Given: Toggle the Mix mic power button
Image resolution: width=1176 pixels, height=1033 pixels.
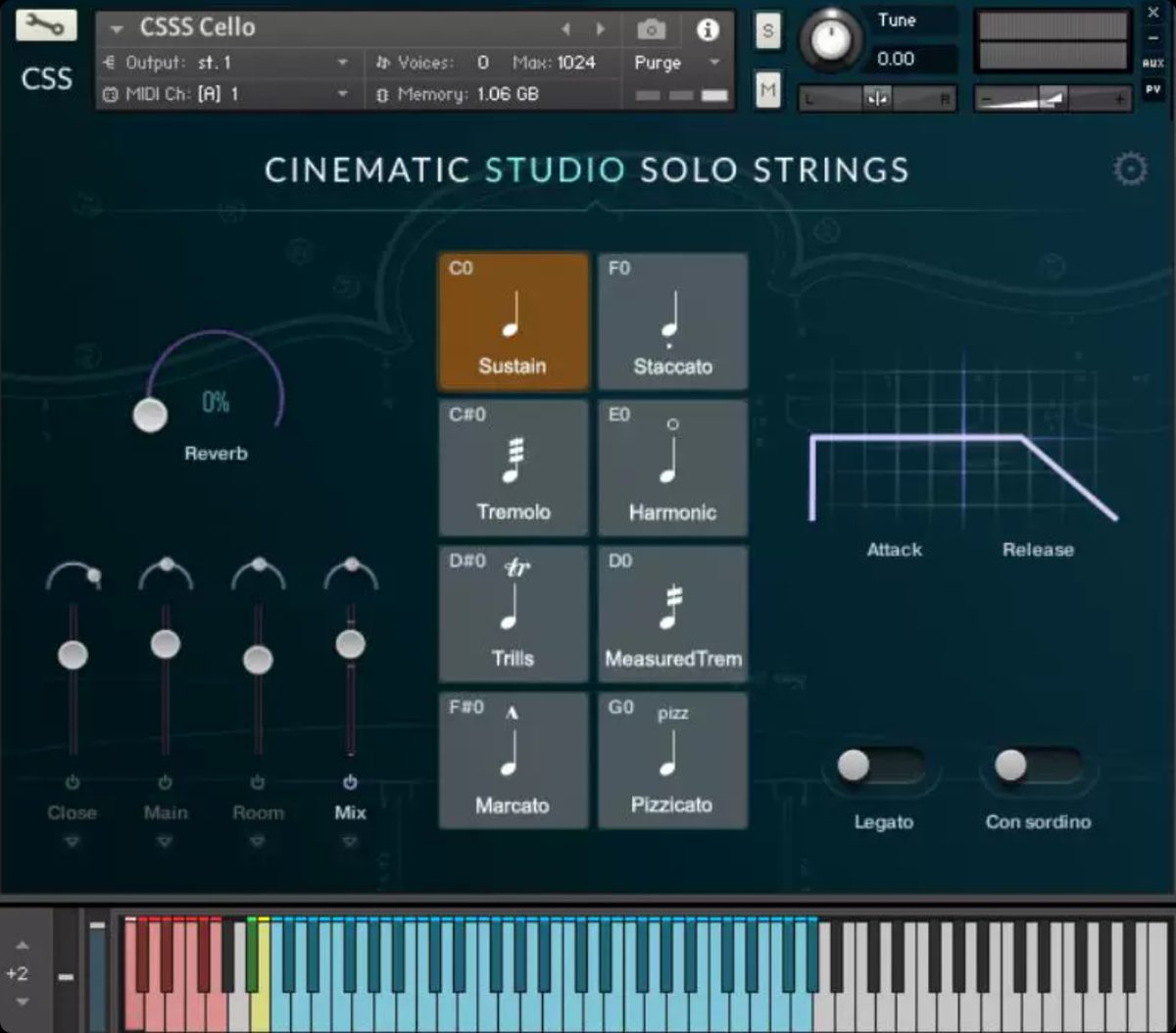Looking at the screenshot, I should pyautogui.click(x=350, y=782).
